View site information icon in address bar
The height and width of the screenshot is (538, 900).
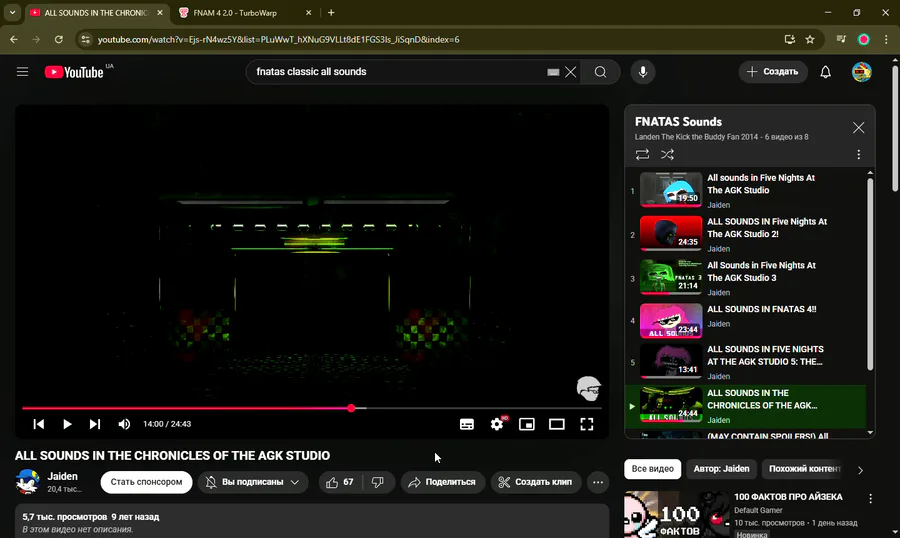(x=86, y=40)
